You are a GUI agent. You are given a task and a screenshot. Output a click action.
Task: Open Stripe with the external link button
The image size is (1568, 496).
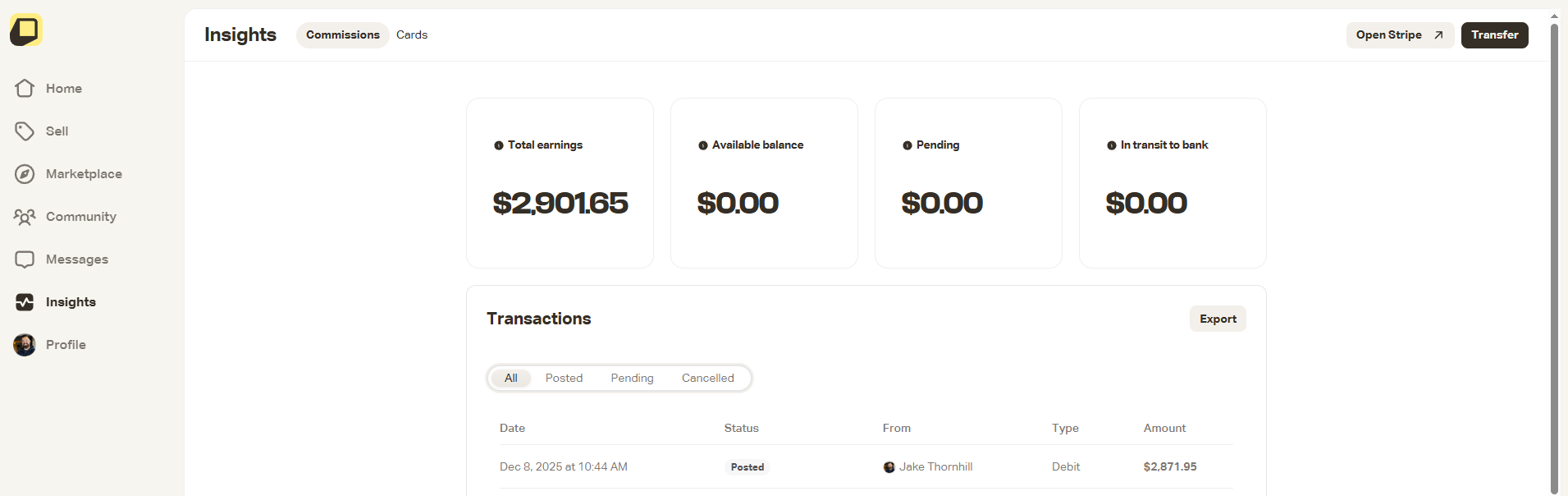(x=1400, y=35)
